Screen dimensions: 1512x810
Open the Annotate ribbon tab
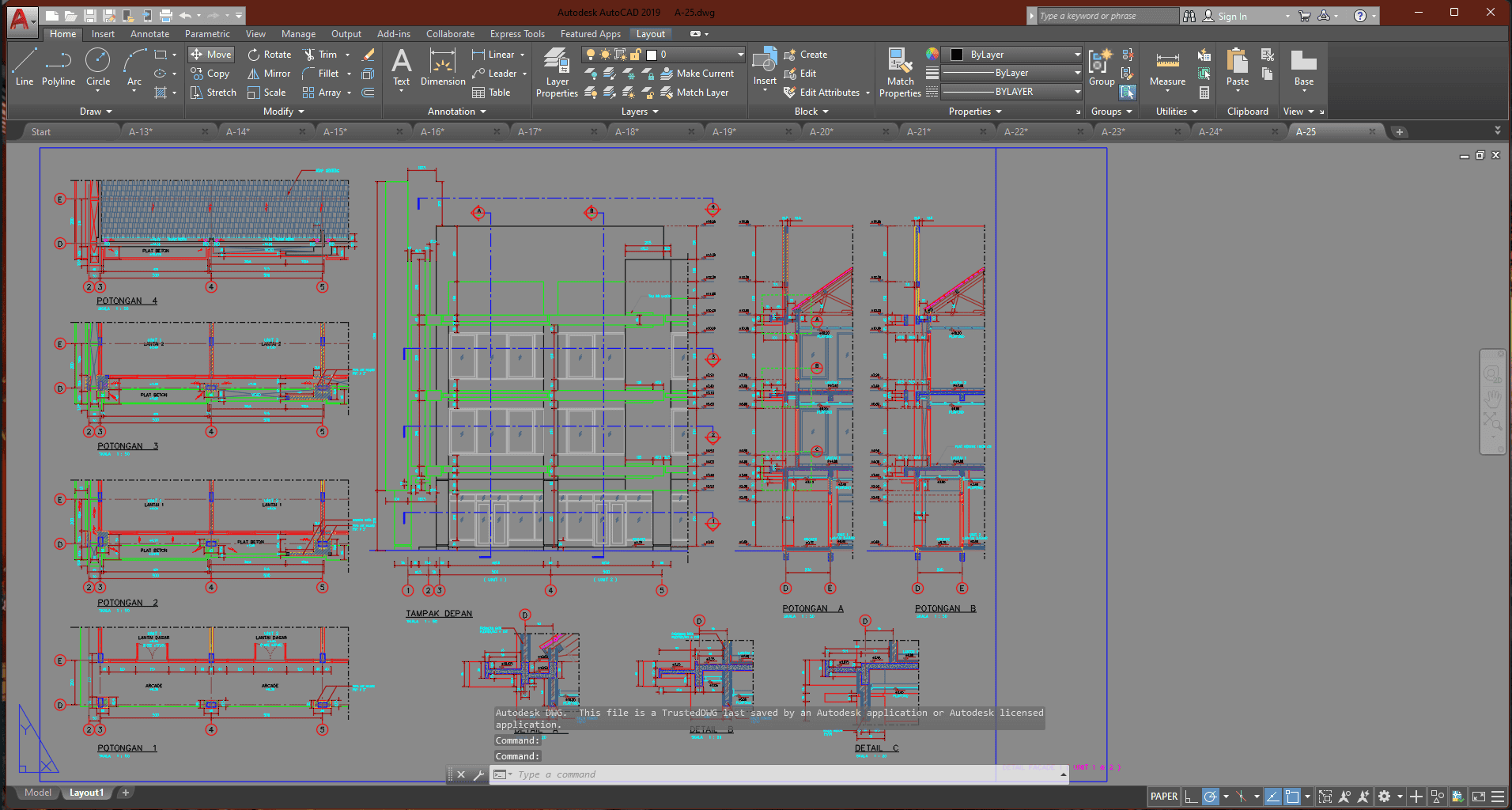149,34
